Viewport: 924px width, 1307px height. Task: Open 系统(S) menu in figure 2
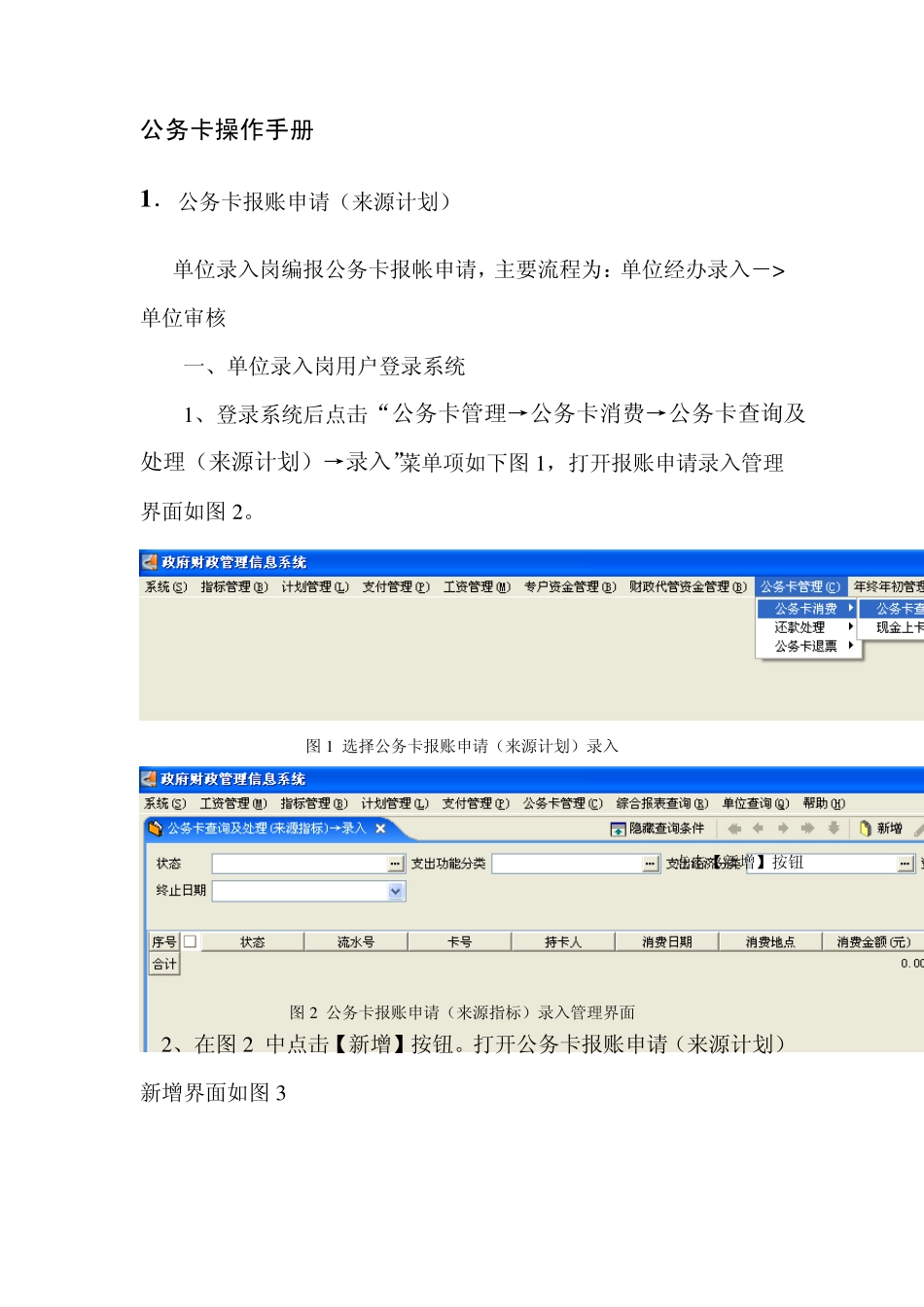(x=165, y=804)
